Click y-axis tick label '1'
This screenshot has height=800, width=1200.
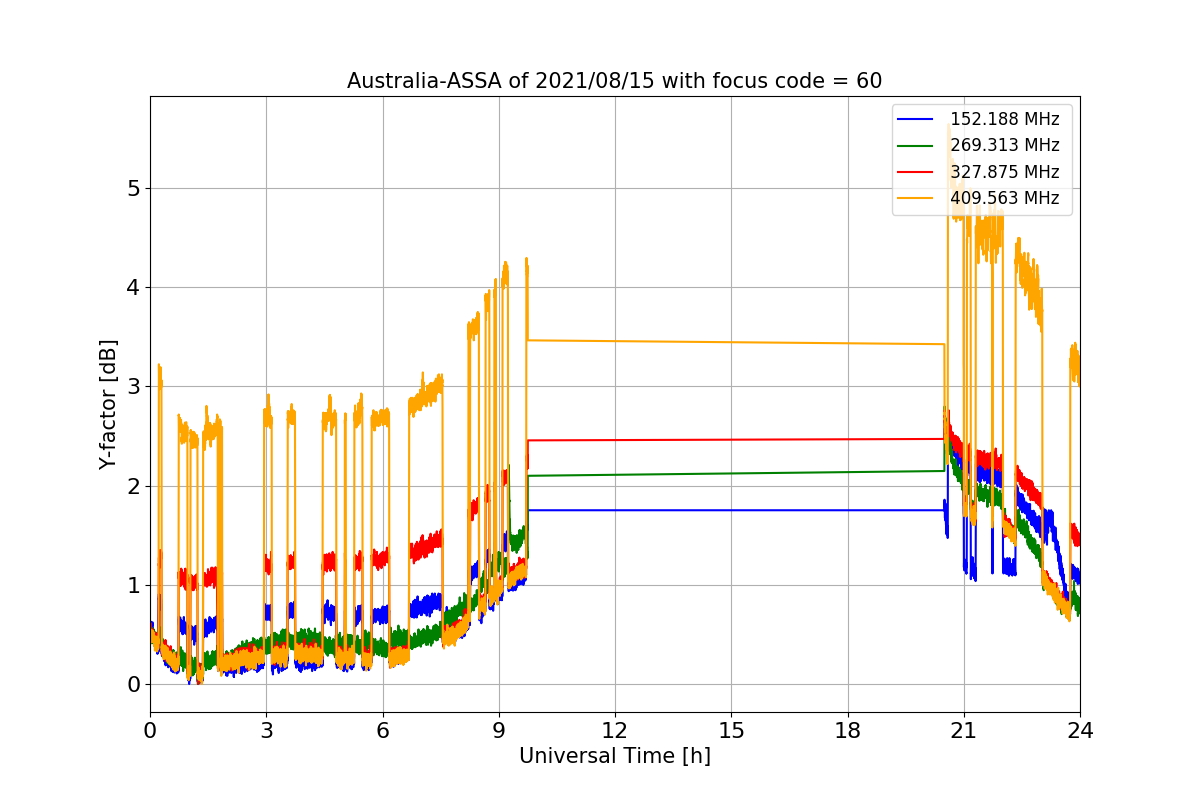[133, 586]
